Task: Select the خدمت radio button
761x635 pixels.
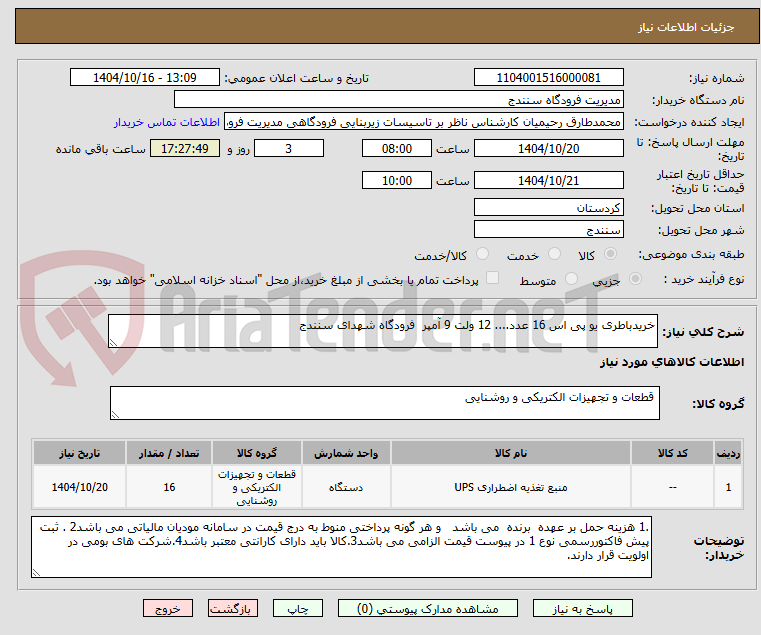Action: pos(554,254)
